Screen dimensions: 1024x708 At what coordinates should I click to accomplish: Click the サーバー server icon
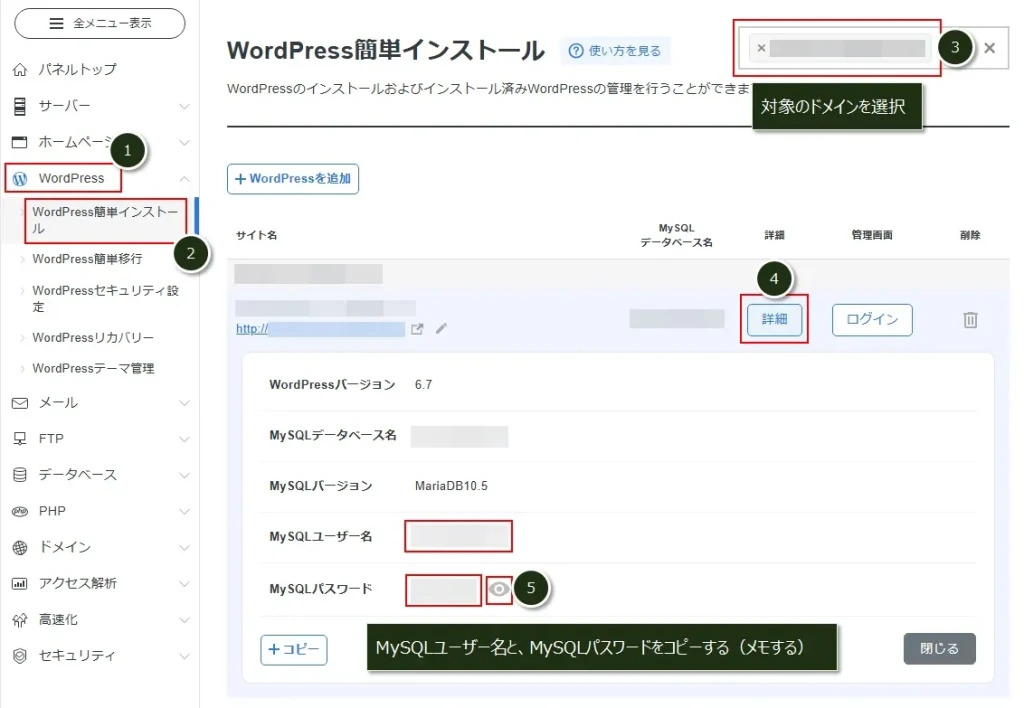coord(20,106)
